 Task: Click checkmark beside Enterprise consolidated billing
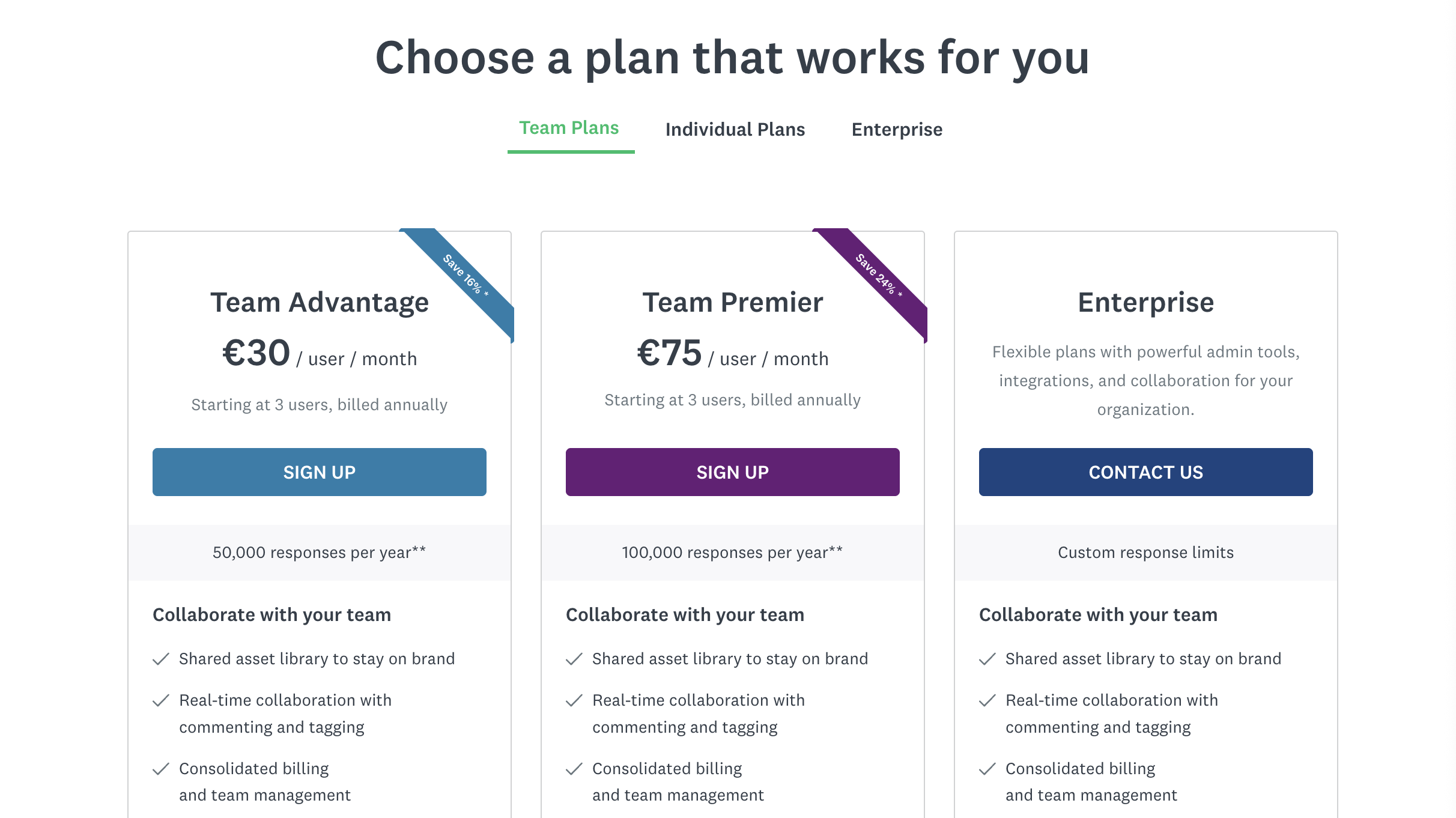tap(986, 768)
